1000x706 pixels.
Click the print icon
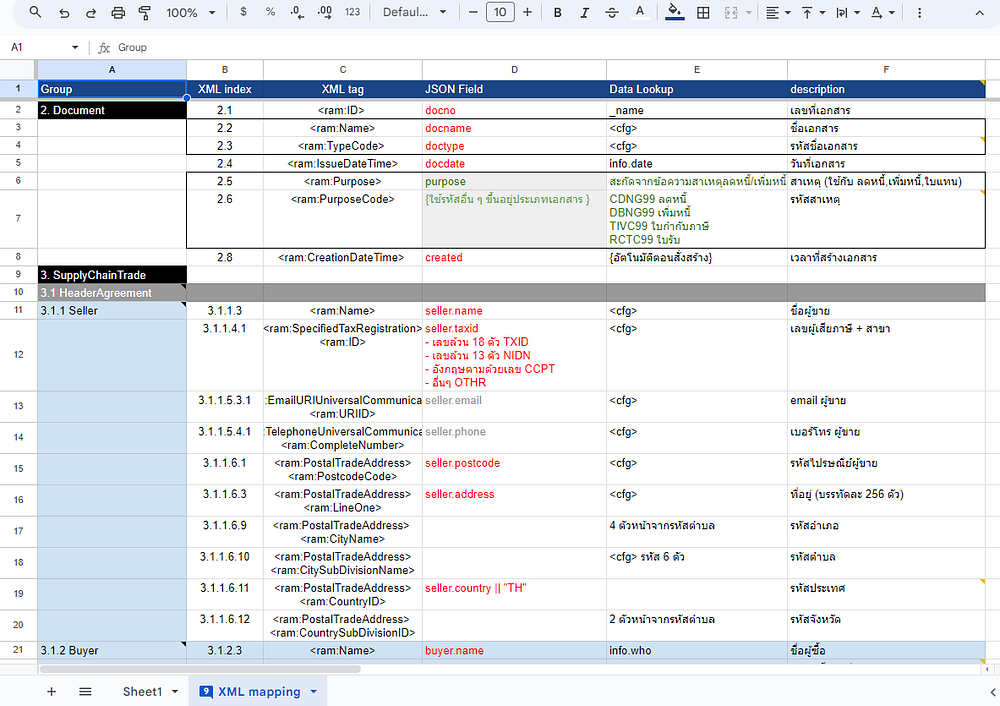[x=118, y=13]
